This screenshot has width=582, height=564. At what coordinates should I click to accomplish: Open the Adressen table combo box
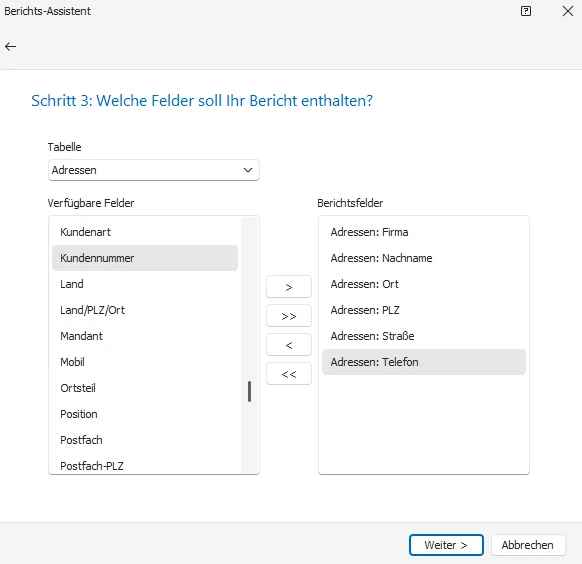tap(154, 170)
